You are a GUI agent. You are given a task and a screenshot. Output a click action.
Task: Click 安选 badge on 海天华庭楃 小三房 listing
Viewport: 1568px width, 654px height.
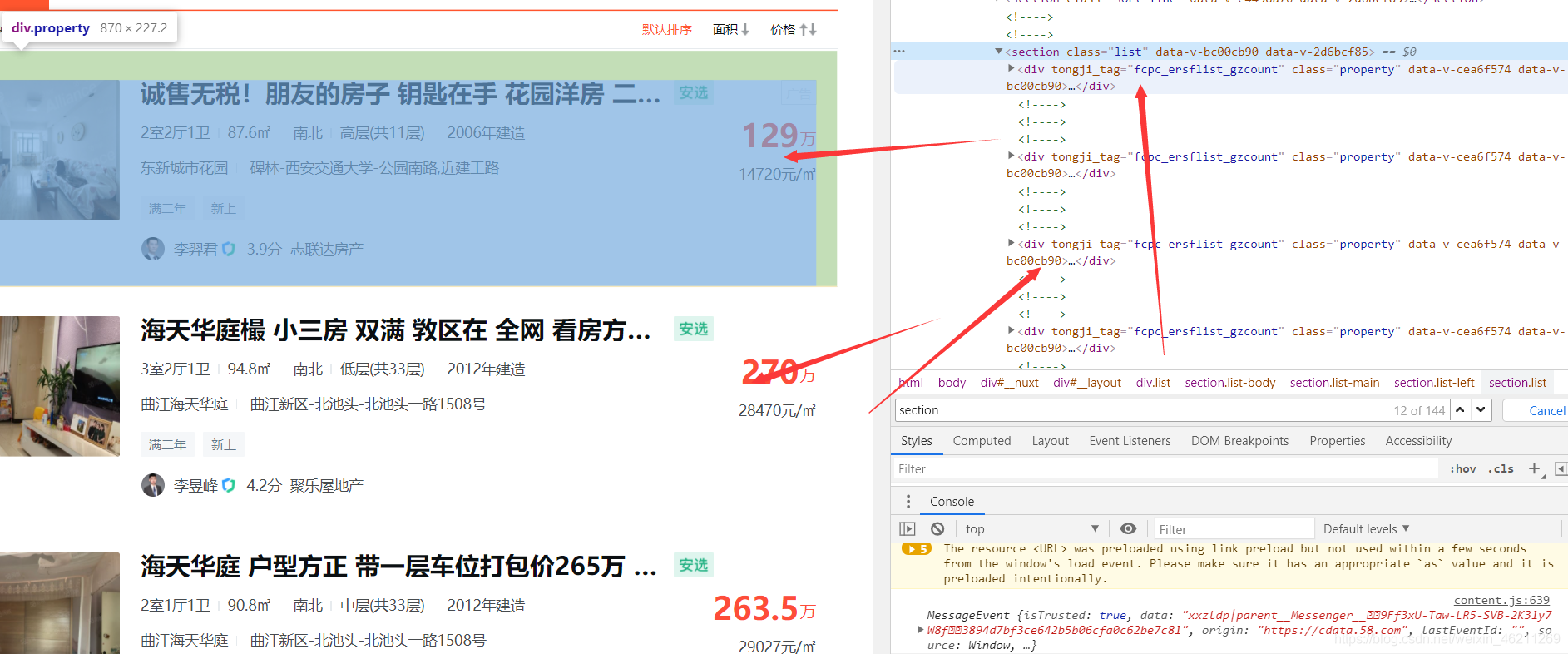pyautogui.click(x=694, y=329)
